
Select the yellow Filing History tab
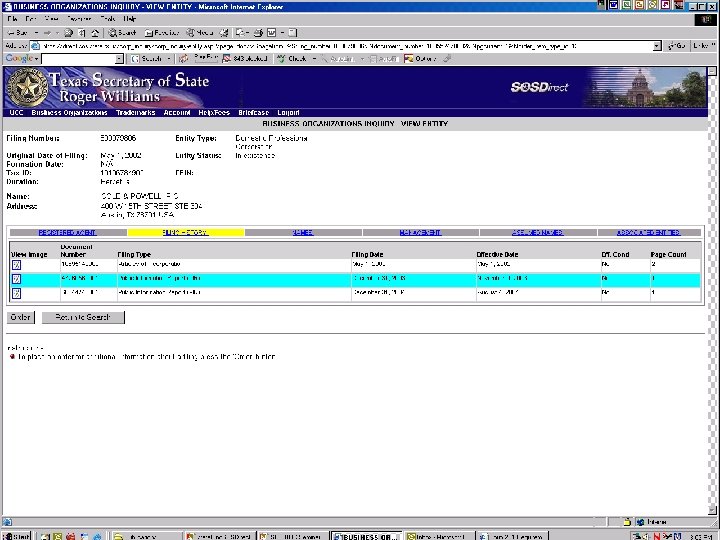click(x=186, y=232)
